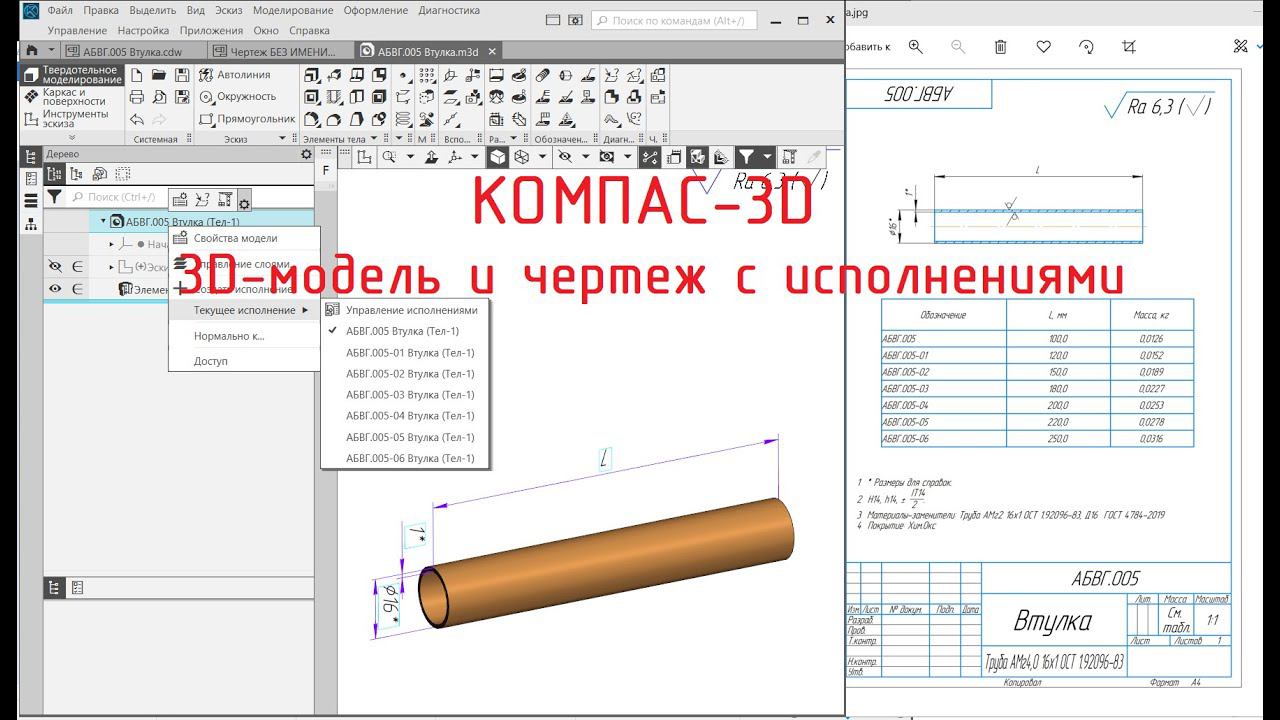Toggle the crossed-eye visibility of the Эскиз row
The height and width of the screenshot is (720, 1280).
click(x=55, y=266)
